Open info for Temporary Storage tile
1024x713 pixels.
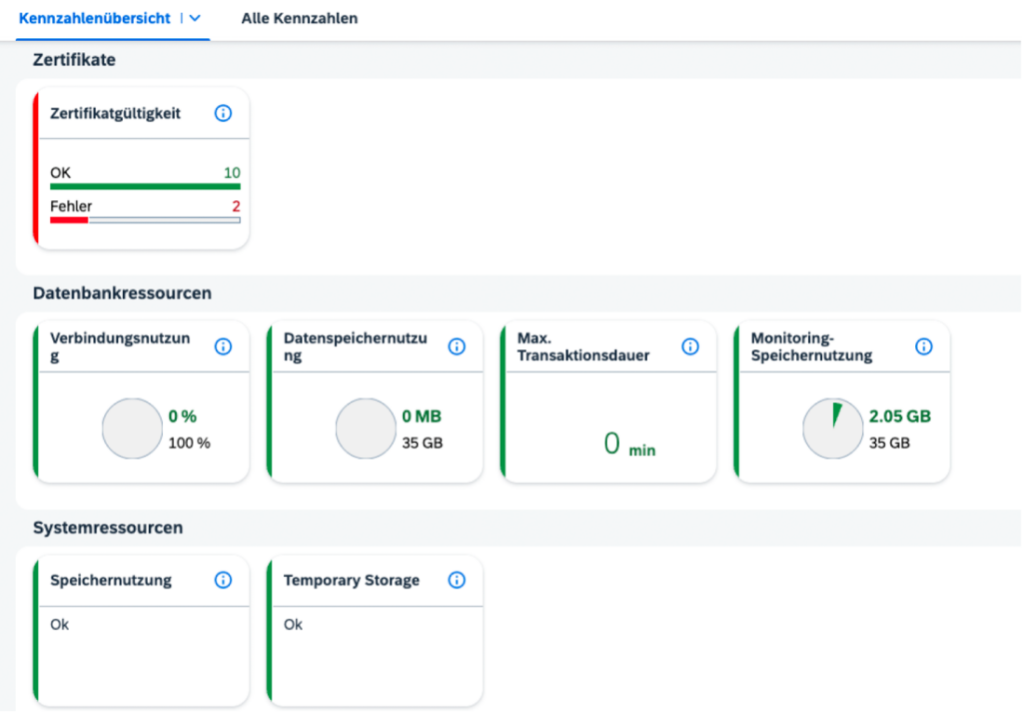(456, 580)
